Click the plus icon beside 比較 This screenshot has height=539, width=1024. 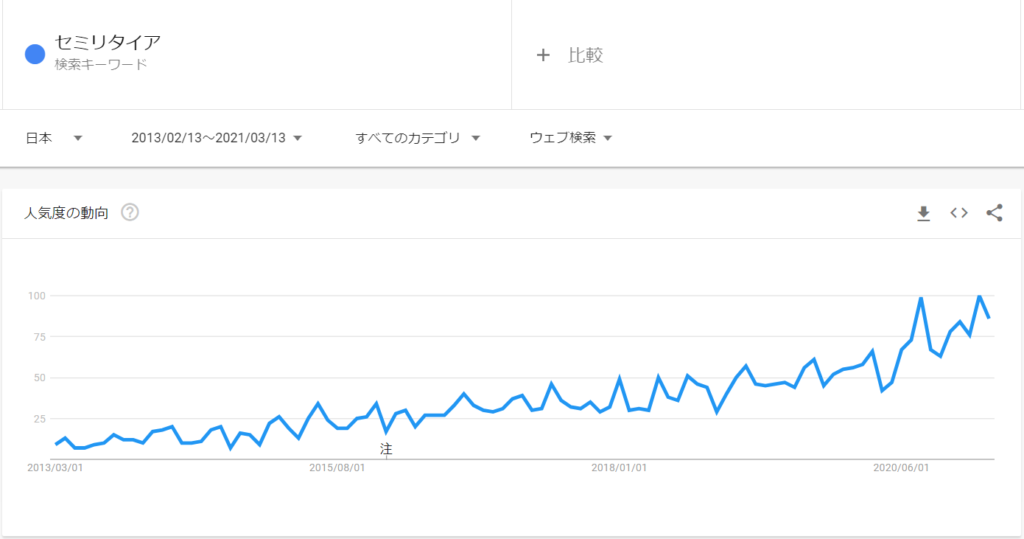pos(543,56)
